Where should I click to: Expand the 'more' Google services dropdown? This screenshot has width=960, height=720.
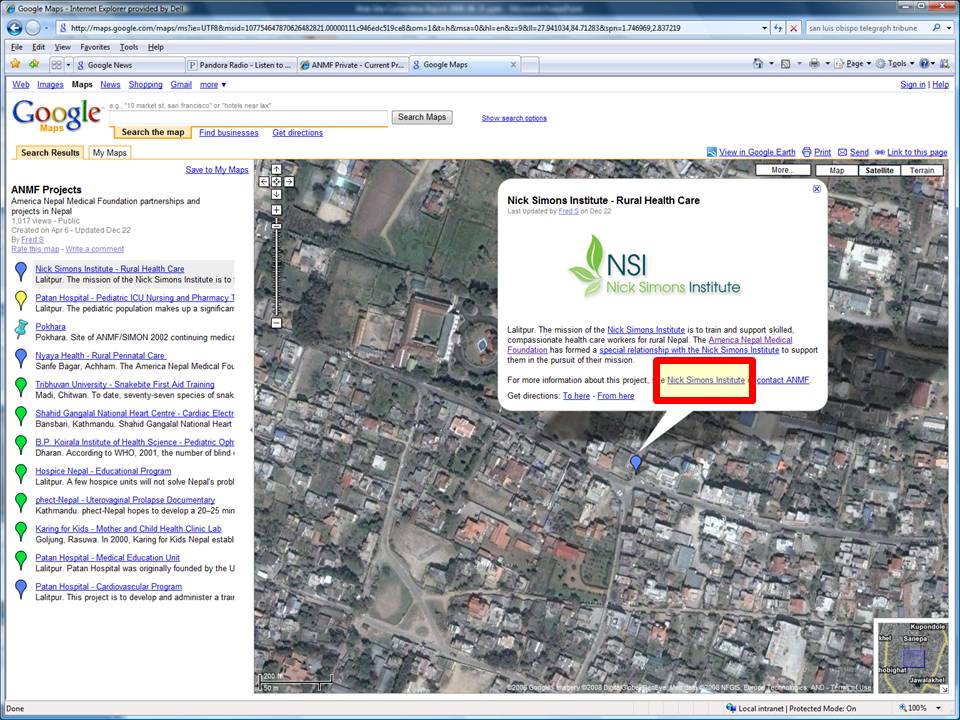[213, 85]
